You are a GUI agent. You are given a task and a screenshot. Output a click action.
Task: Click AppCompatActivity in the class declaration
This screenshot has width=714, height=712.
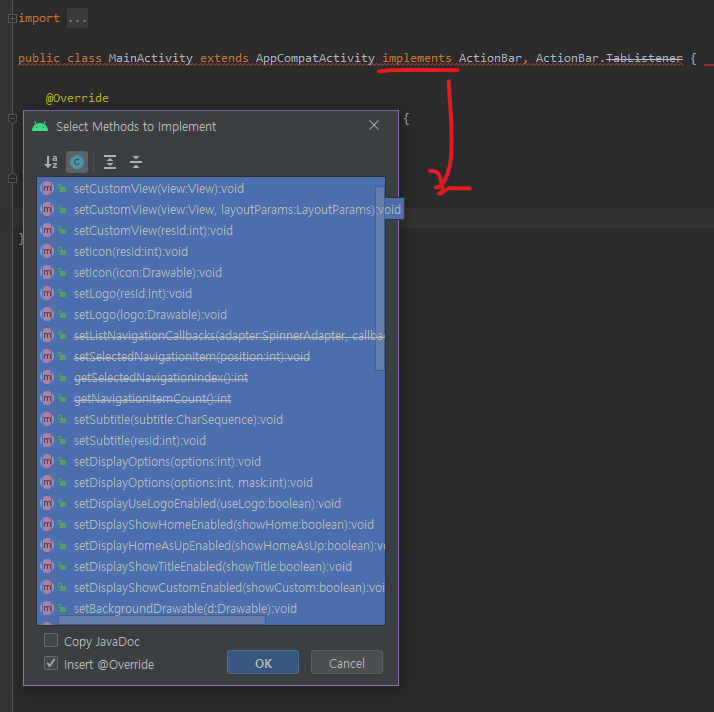315,58
